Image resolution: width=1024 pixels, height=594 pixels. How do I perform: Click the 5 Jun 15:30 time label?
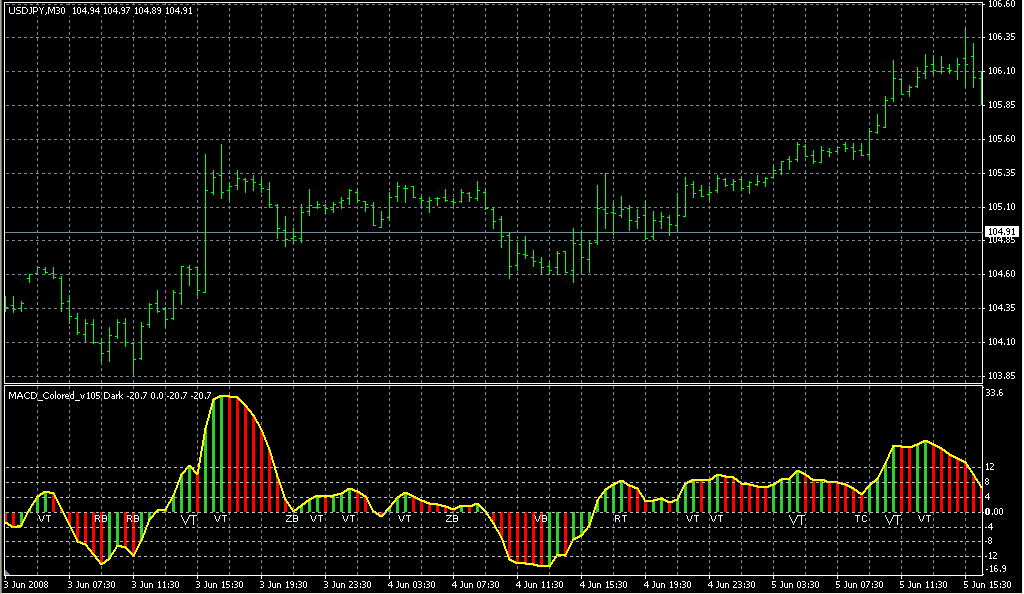click(x=991, y=584)
